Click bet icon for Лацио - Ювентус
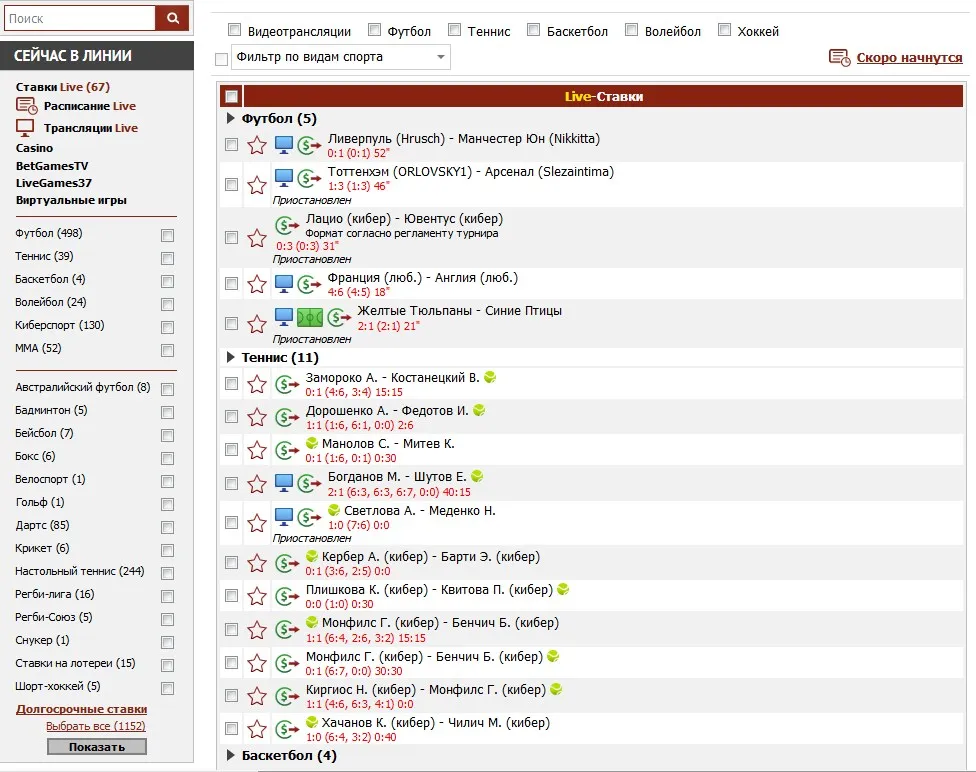This screenshot has width=976, height=772. click(287, 225)
